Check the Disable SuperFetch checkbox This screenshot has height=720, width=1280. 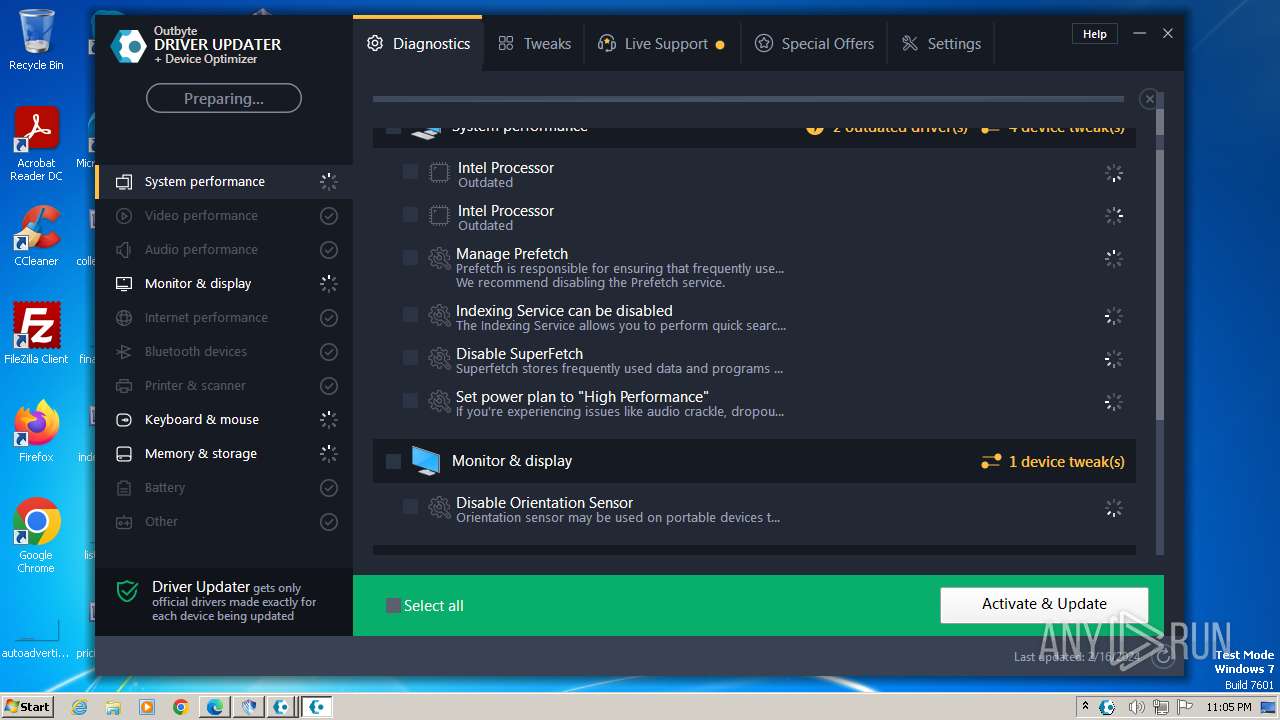(410, 358)
